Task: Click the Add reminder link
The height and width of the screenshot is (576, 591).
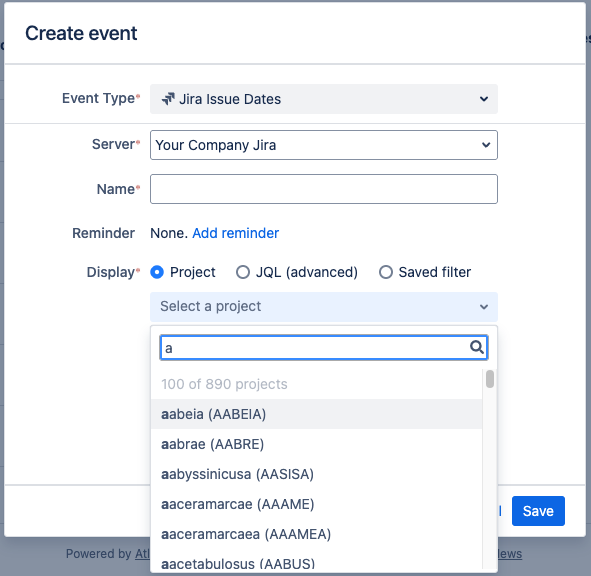Action: click(236, 233)
